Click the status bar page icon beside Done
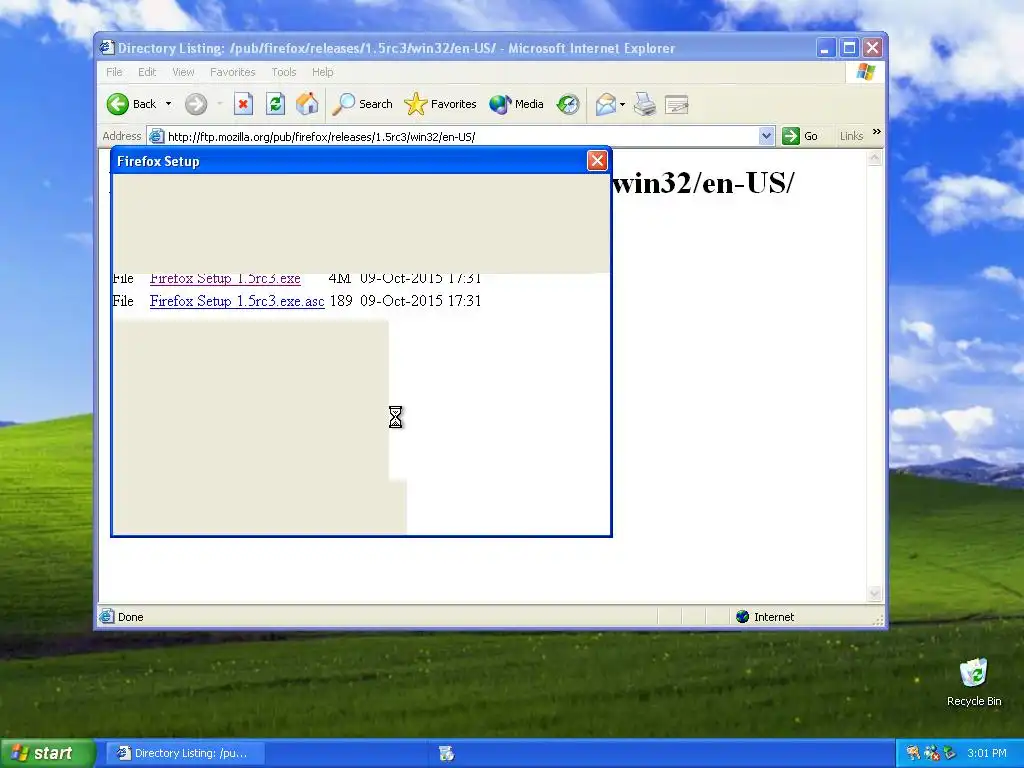The width and height of the screenshot is (1024, 768). pos(106,616)
